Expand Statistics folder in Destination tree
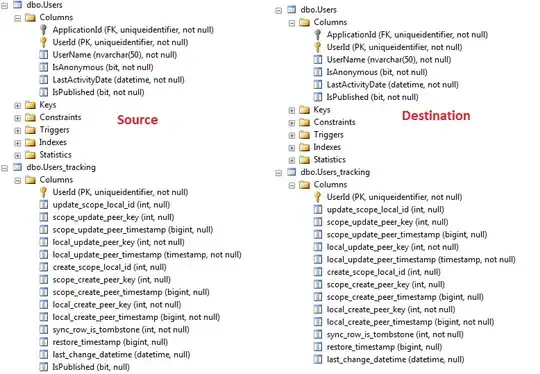 coord(291,160)
